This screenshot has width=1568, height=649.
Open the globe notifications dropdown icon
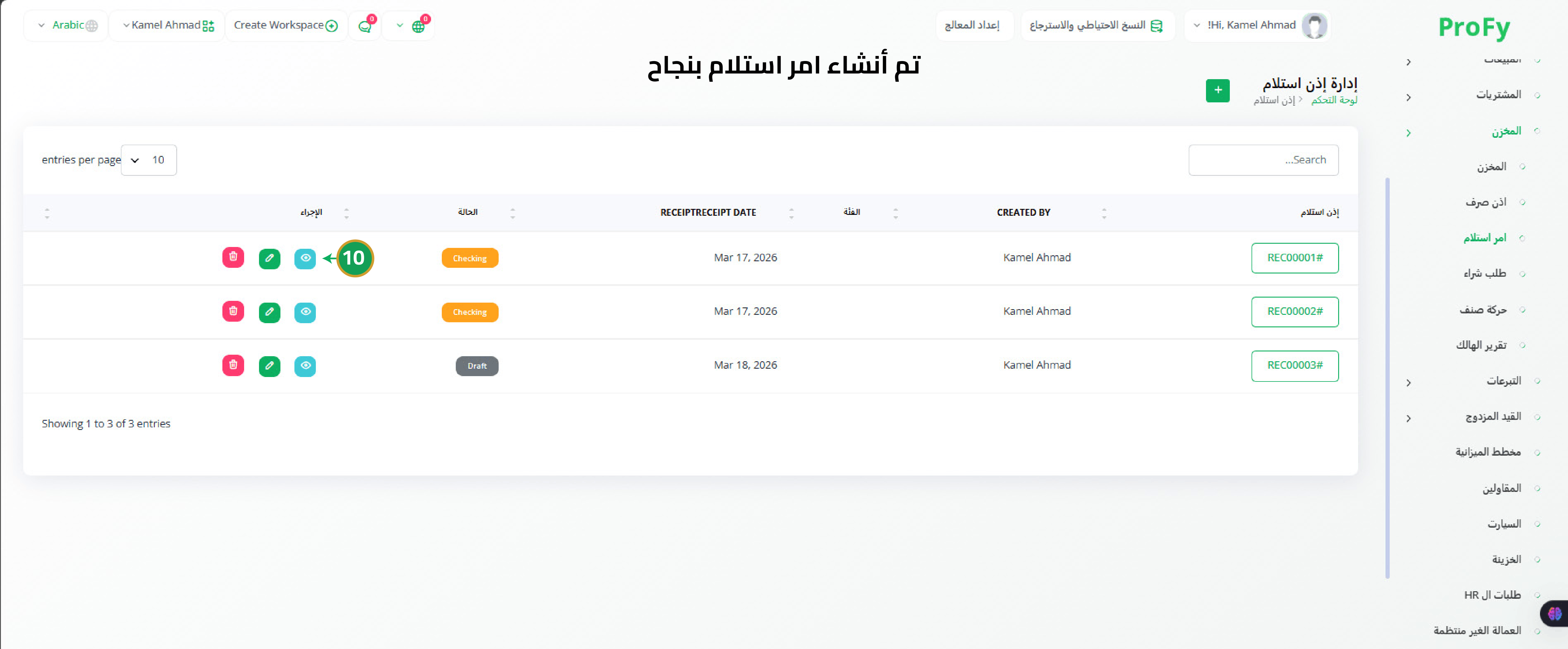409,26
